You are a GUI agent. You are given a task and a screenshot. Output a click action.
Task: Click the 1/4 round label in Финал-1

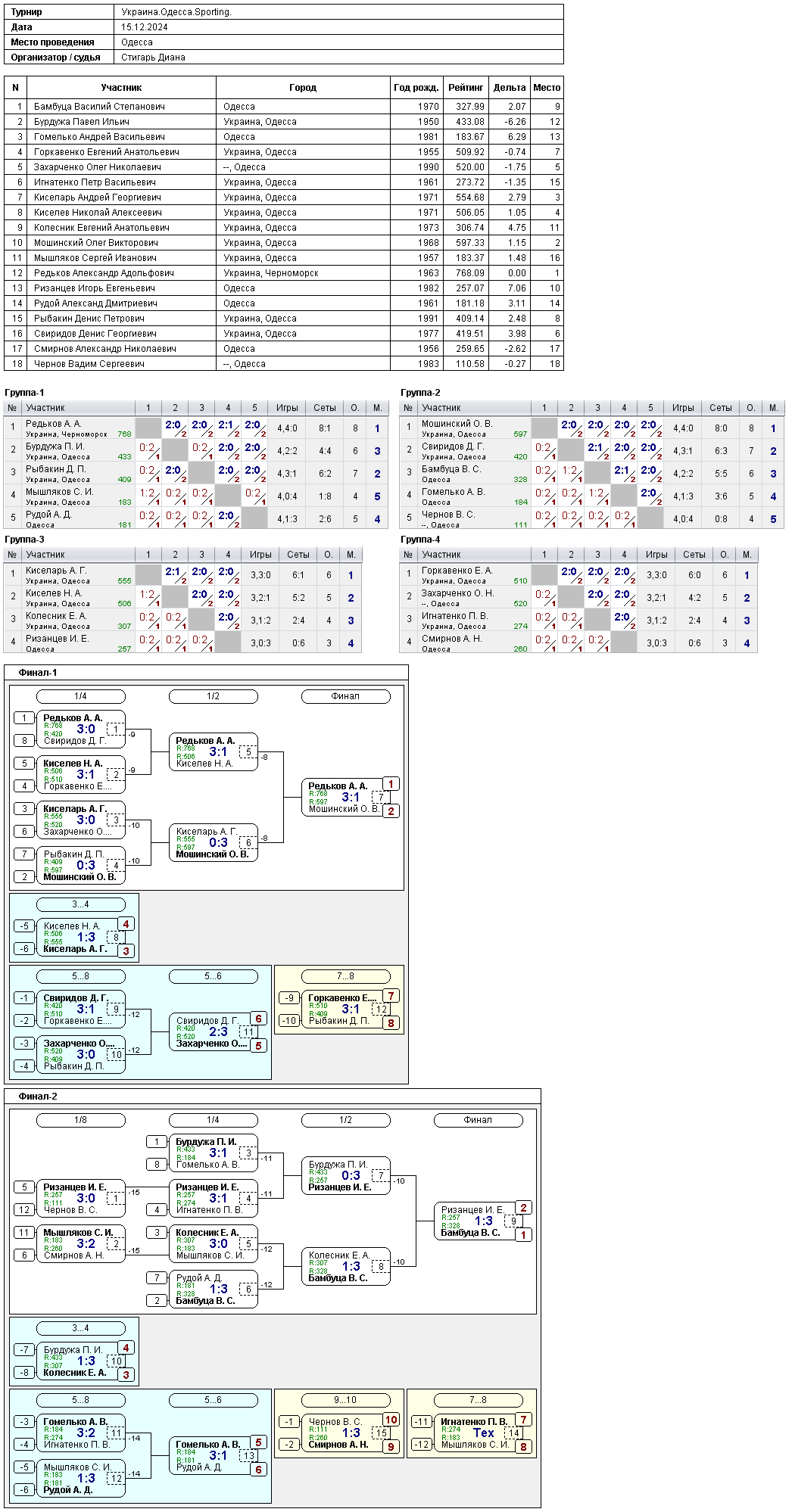(80, 696)
